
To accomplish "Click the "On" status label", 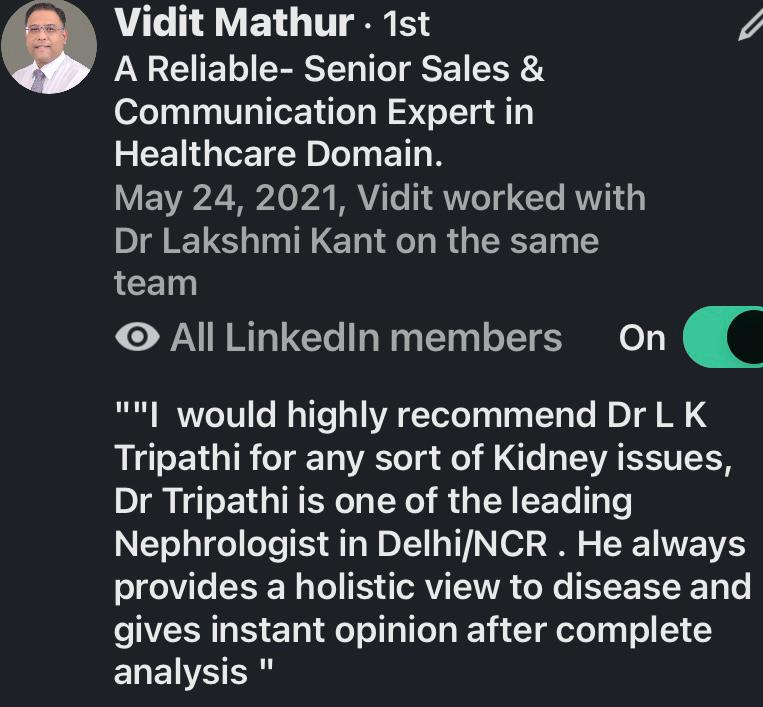I will coord(642,338).
